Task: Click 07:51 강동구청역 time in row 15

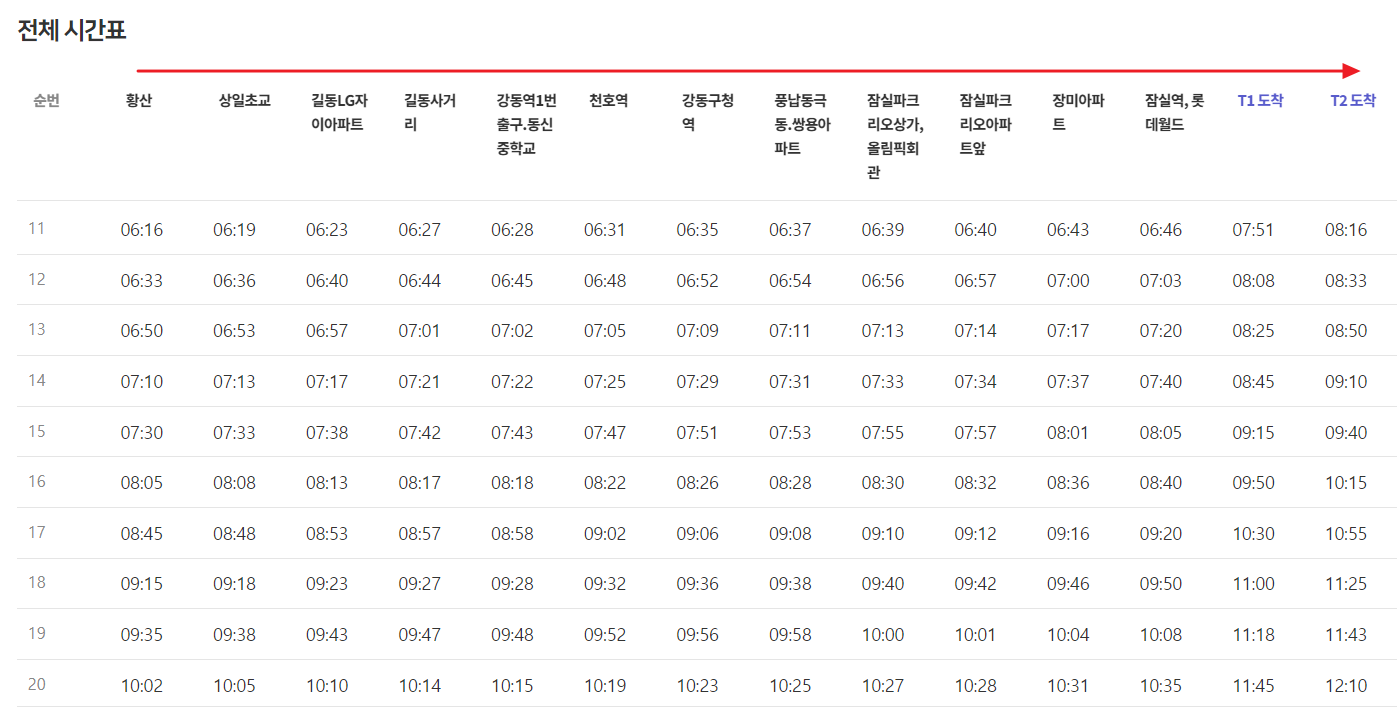Action: (697, 433)
